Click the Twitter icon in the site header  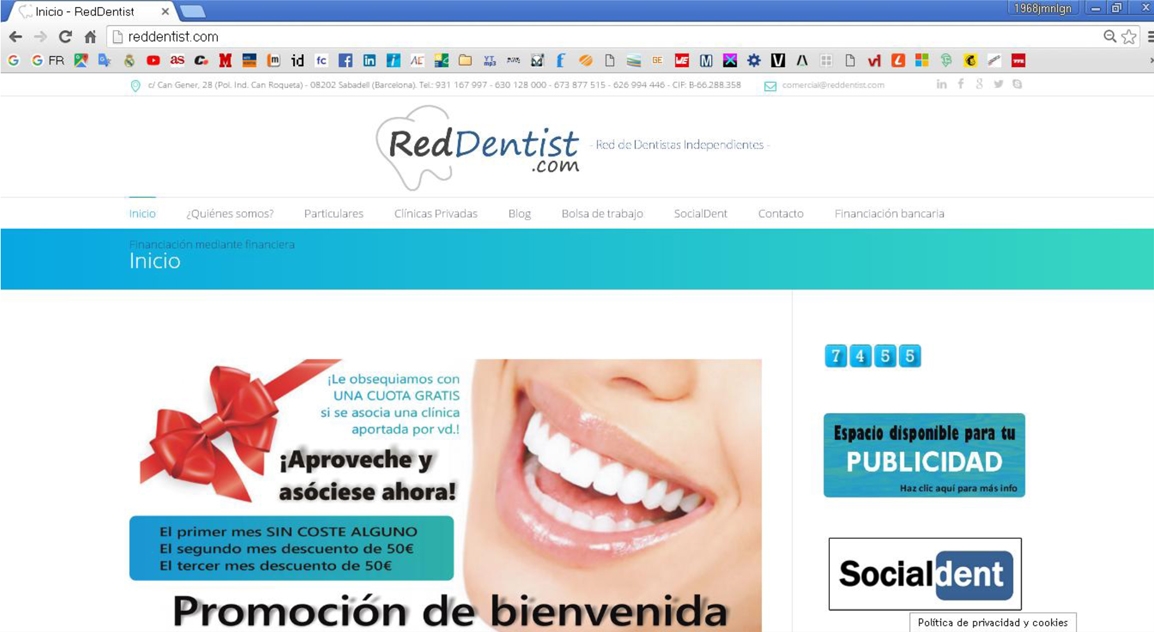pyautogui.click(x=998, y=85)
